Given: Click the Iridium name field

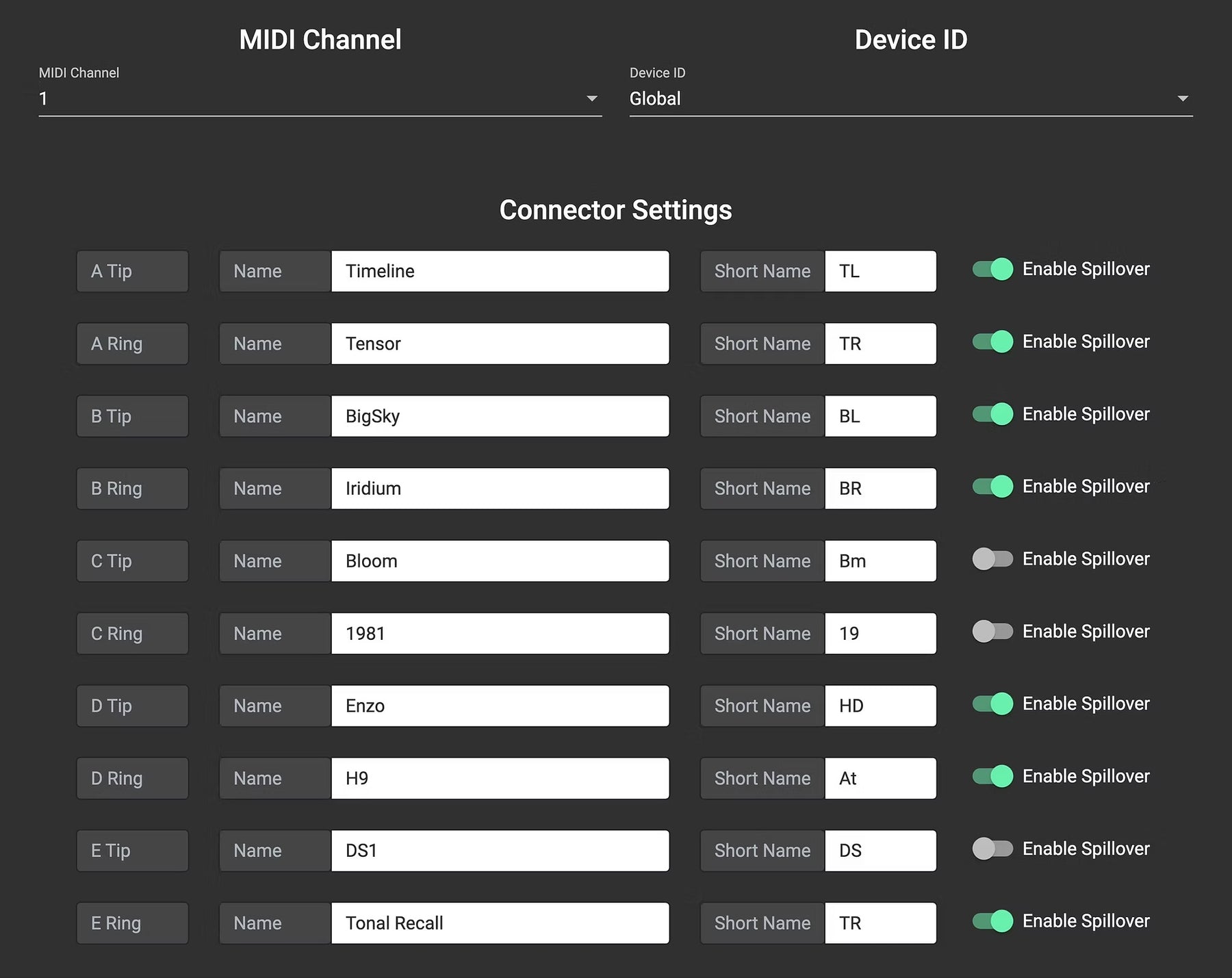Looking at the screenshot, I should [500, 489].
